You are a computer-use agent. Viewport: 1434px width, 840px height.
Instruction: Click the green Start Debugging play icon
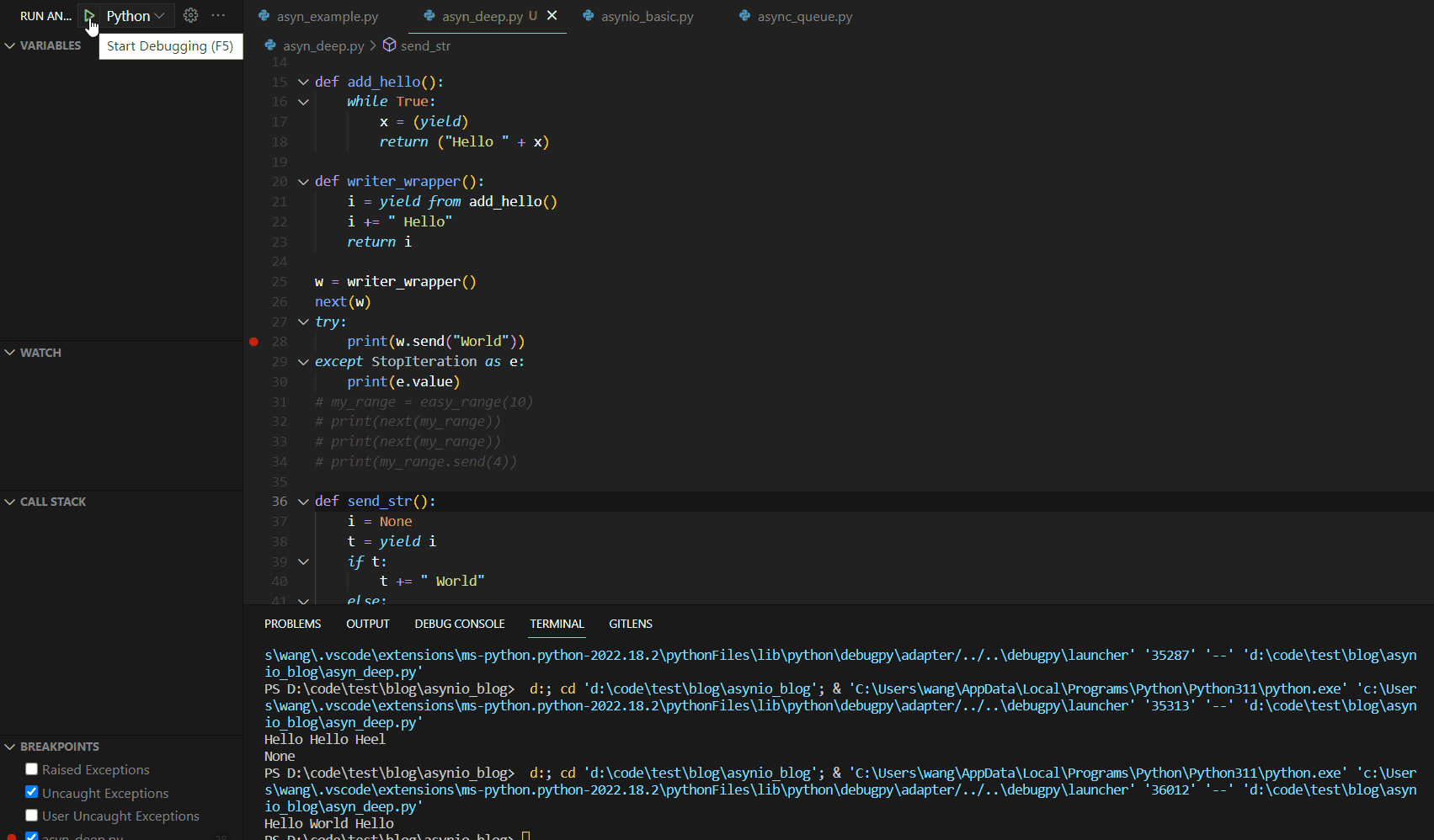coord(88,16)
